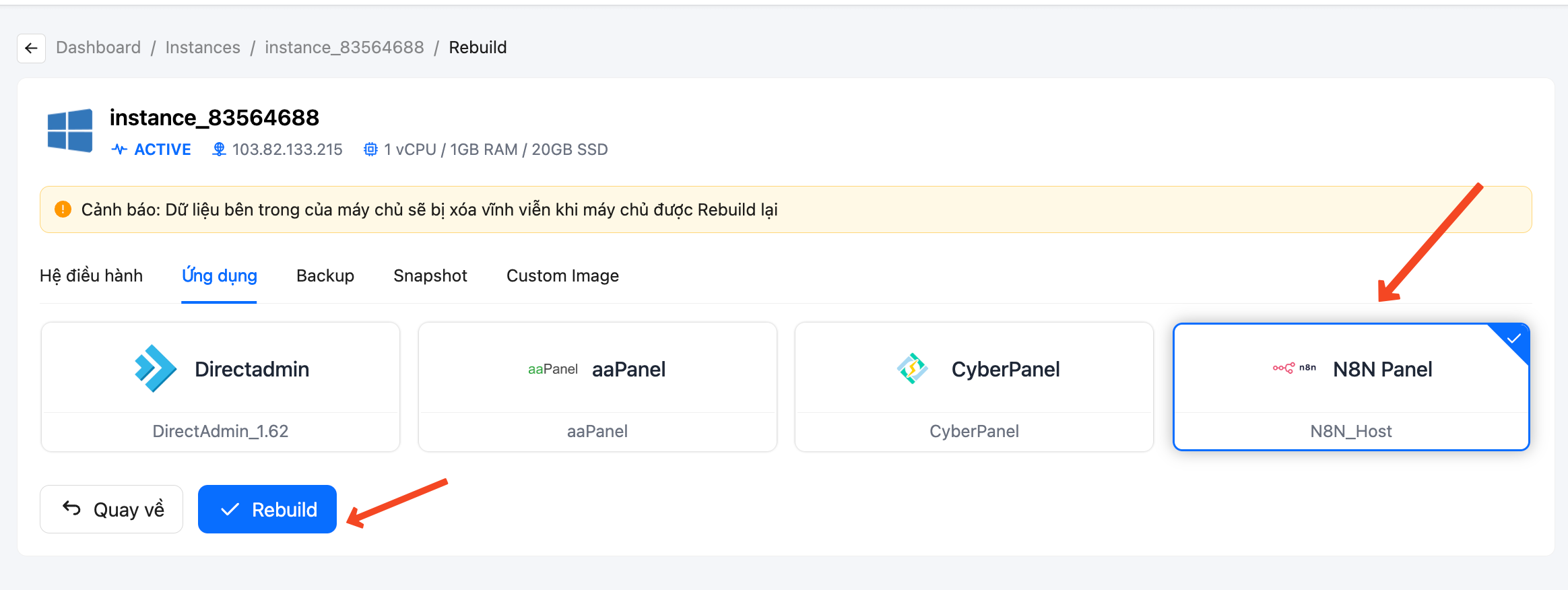Open instance_83564688 breadcrumb link

344,48
